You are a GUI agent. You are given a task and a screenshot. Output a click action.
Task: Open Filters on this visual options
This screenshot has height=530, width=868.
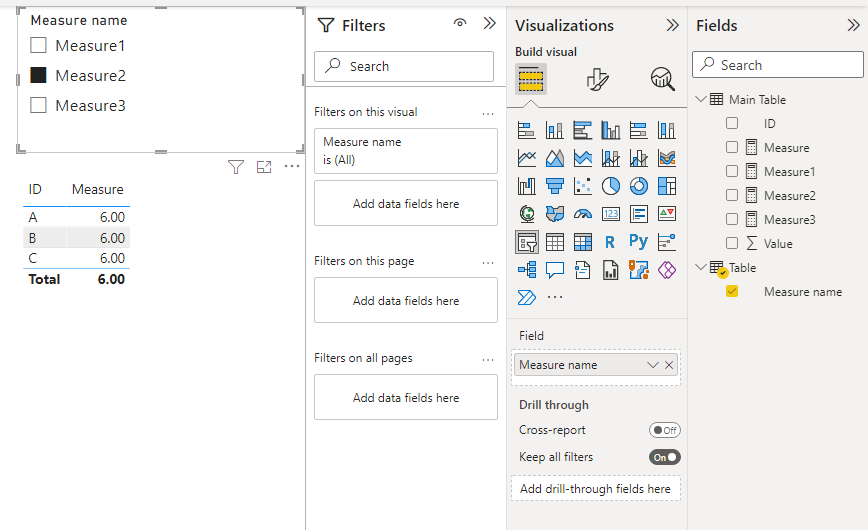488,114
